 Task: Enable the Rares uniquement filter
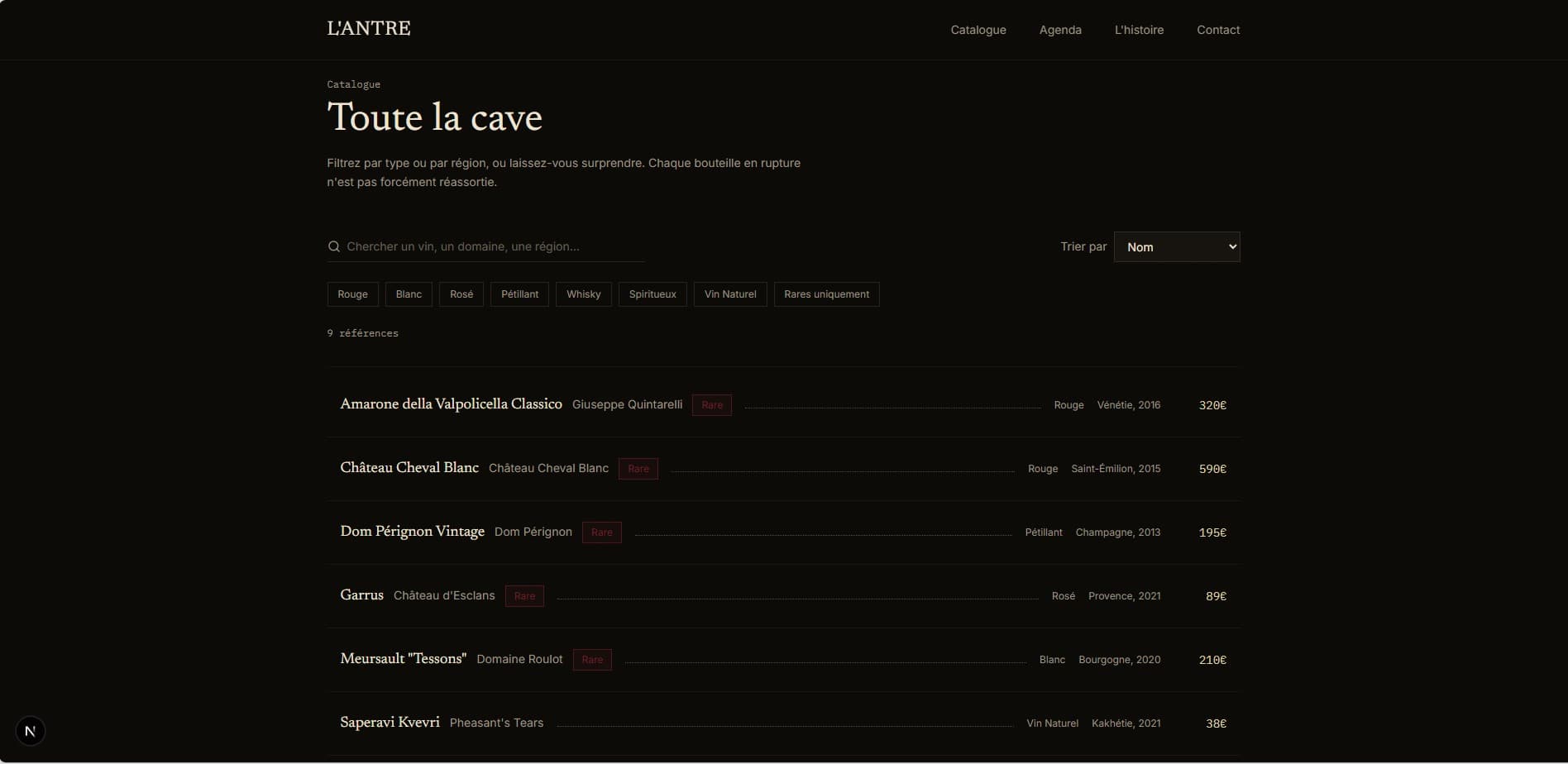[x=826, y=294]
